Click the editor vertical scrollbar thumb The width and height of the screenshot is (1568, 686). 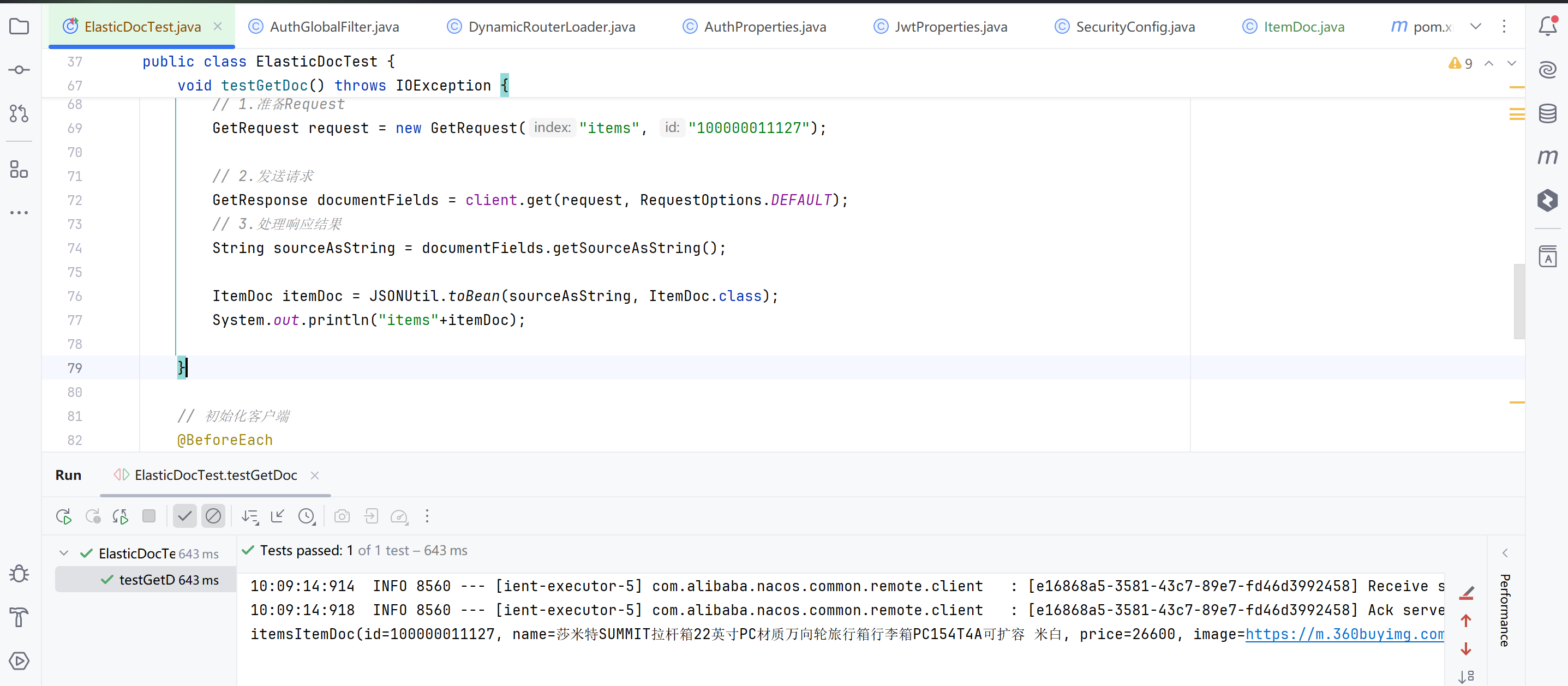(1519, 301)
